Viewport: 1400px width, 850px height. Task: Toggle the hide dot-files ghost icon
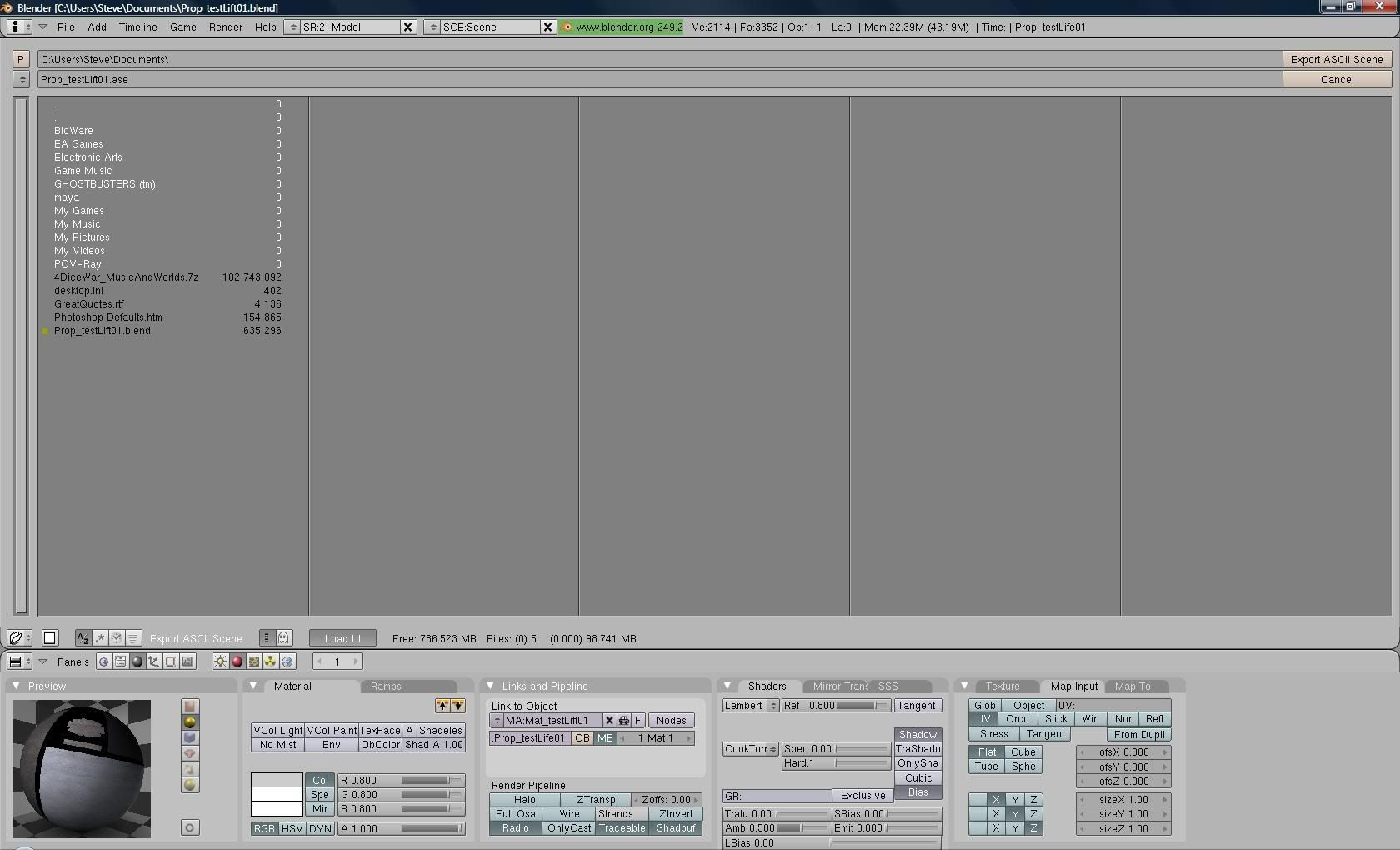pyautogui.click(x=283, y=638)
